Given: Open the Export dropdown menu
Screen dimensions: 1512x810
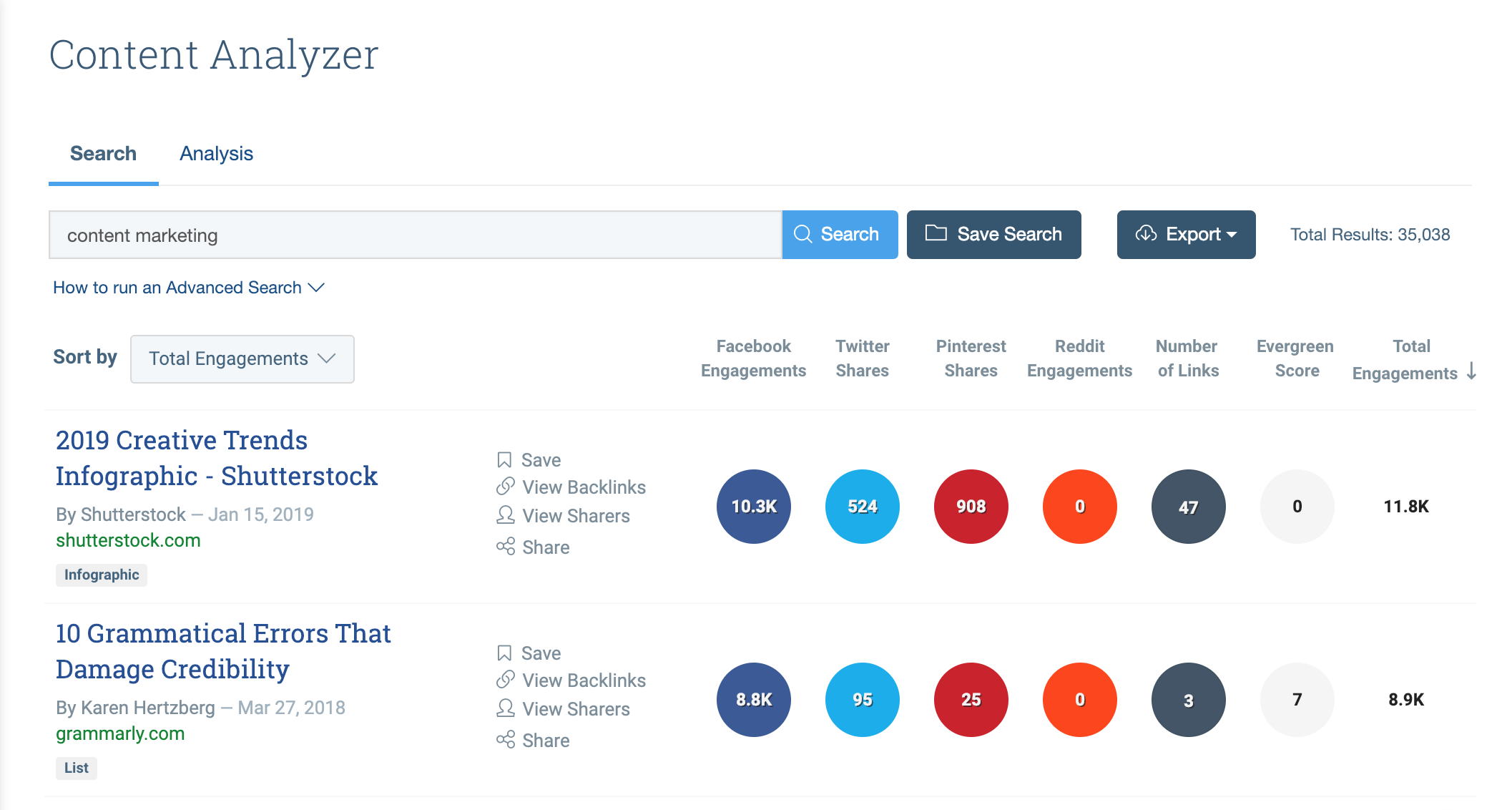Looking at the screenshot, I should point(1186,235).
